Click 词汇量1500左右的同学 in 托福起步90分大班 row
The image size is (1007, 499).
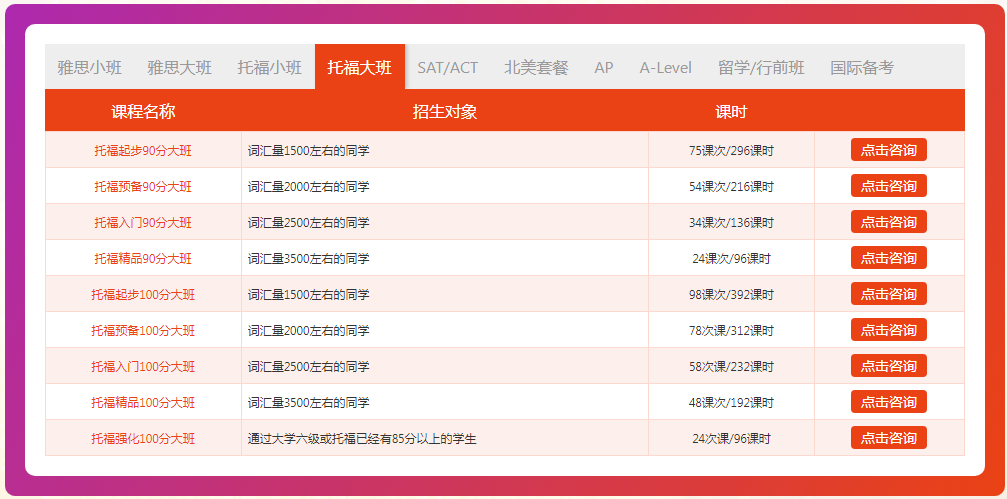(x=309, y=151)
